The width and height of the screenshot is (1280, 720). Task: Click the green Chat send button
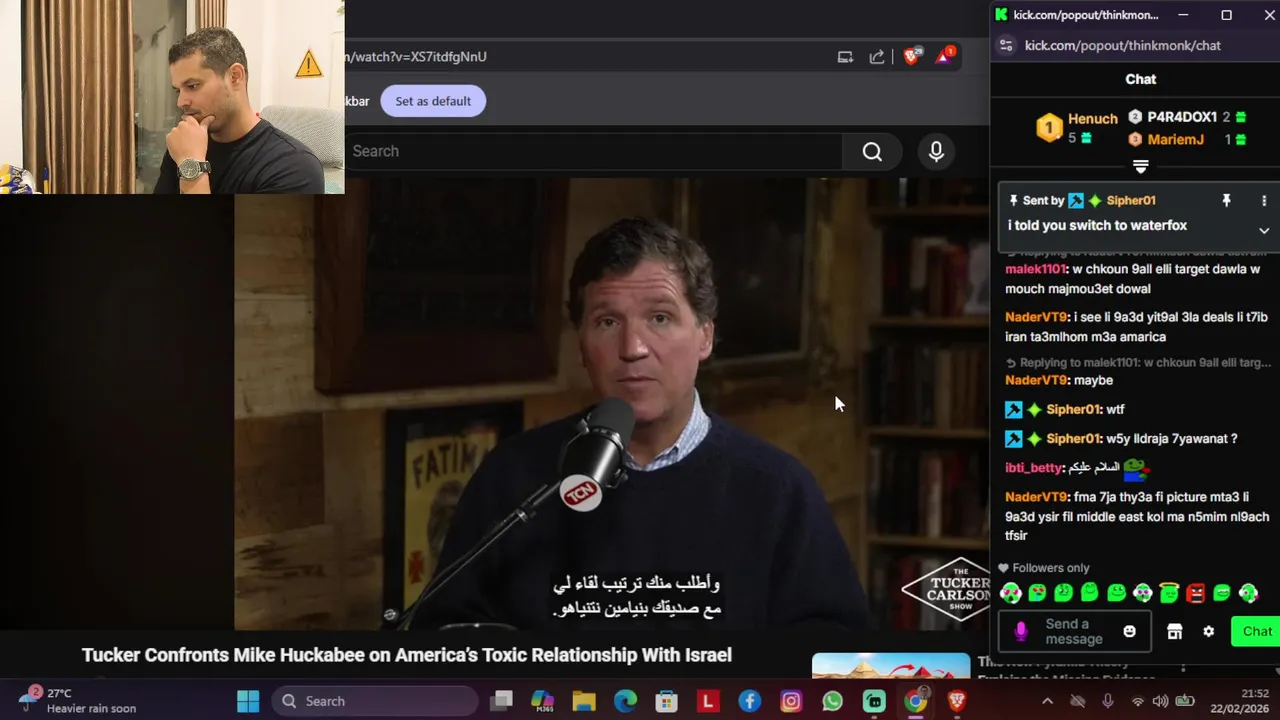pos(1256,631)
